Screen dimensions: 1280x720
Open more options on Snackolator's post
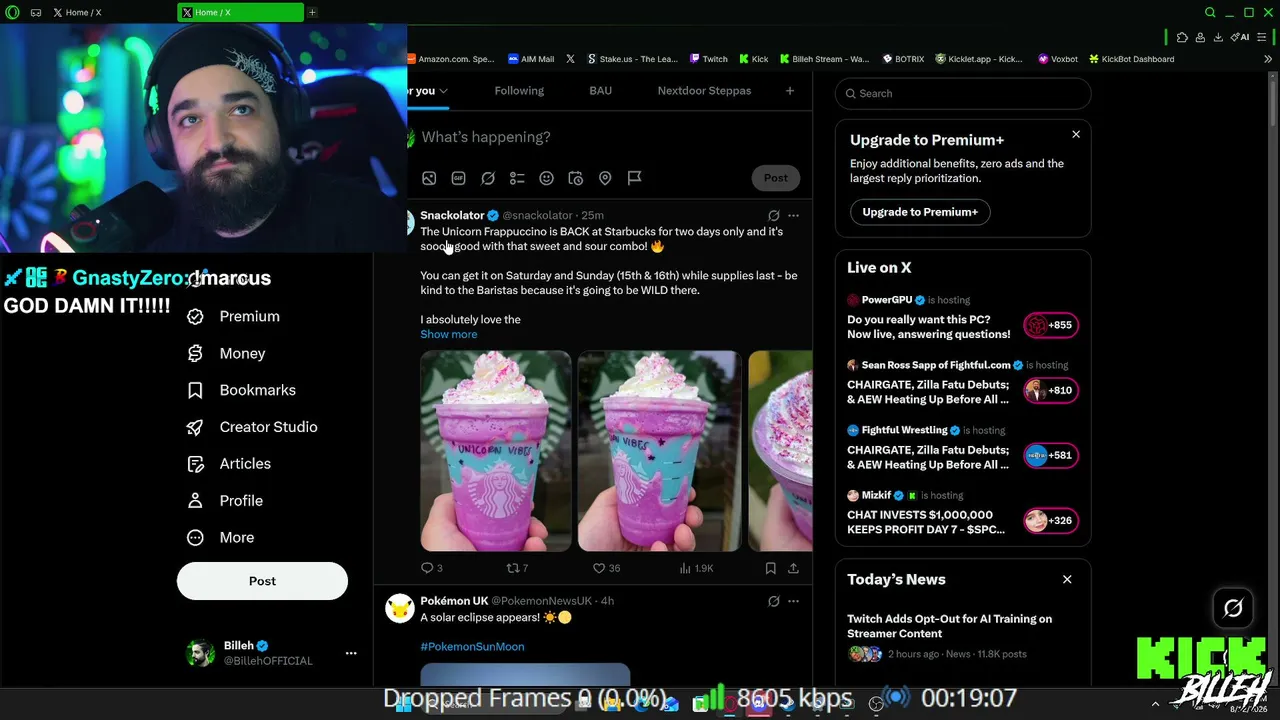793,215
